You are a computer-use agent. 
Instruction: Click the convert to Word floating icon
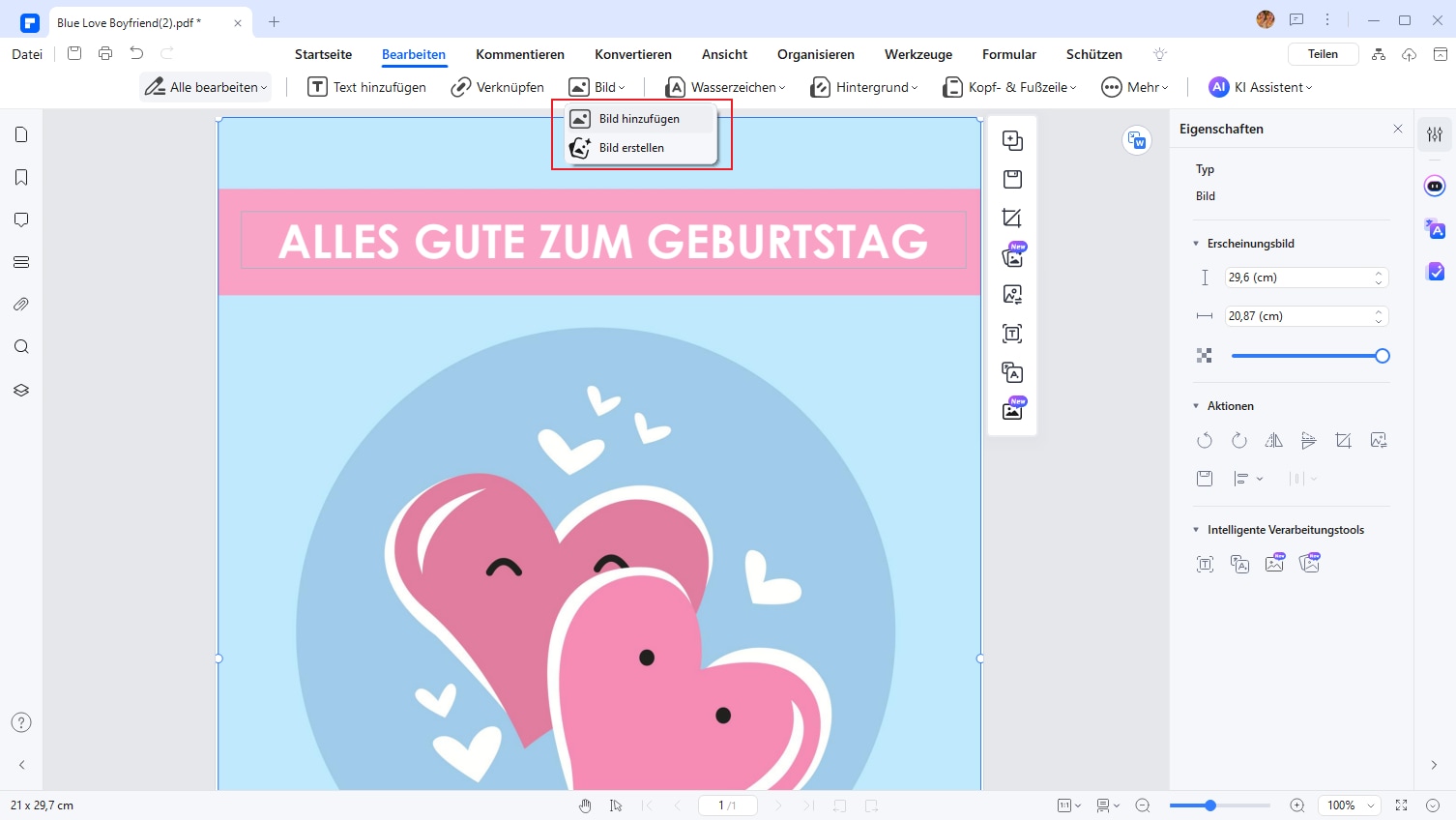pos(1137,141)
